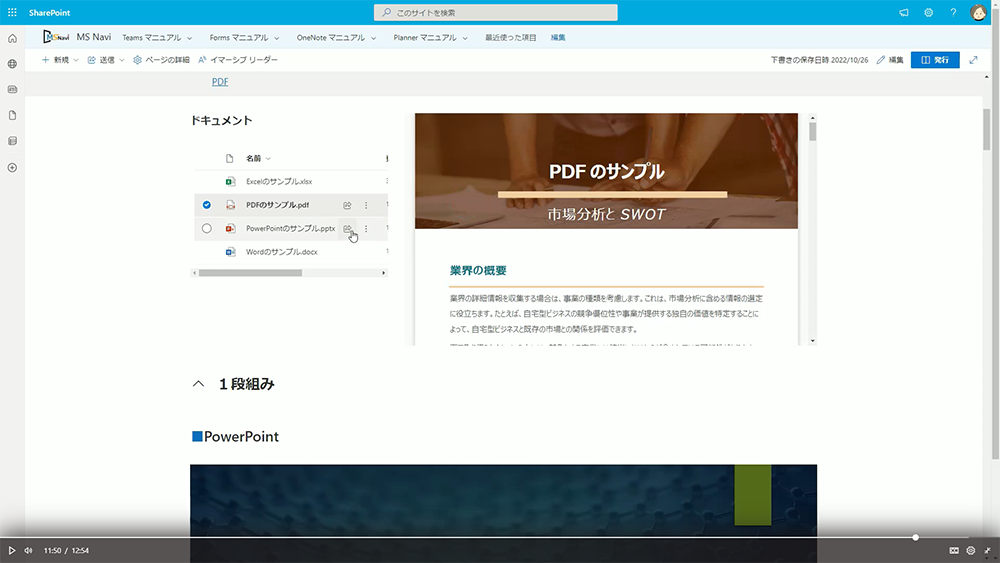
Task: Click the video progress bar
Action: (500, 537)
